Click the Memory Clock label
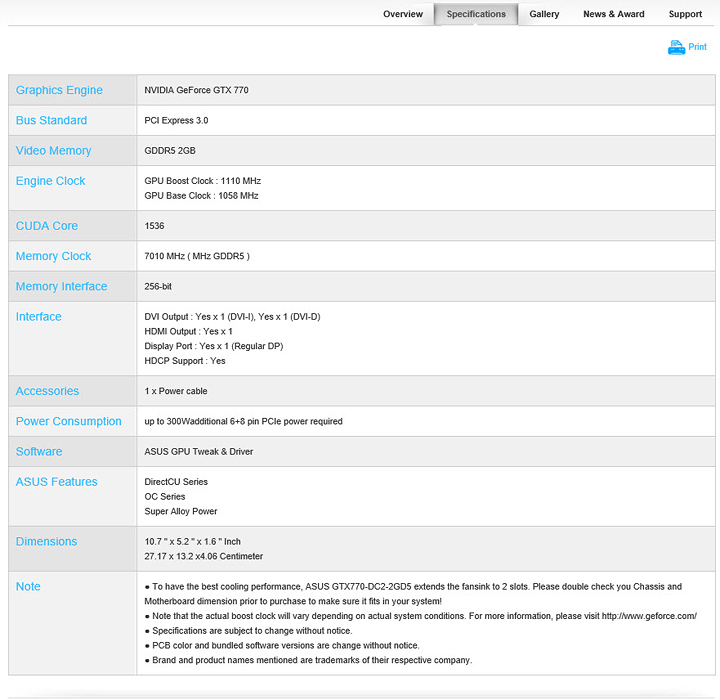The width and height of the screenshot is (720, 700). coord(53,256)
